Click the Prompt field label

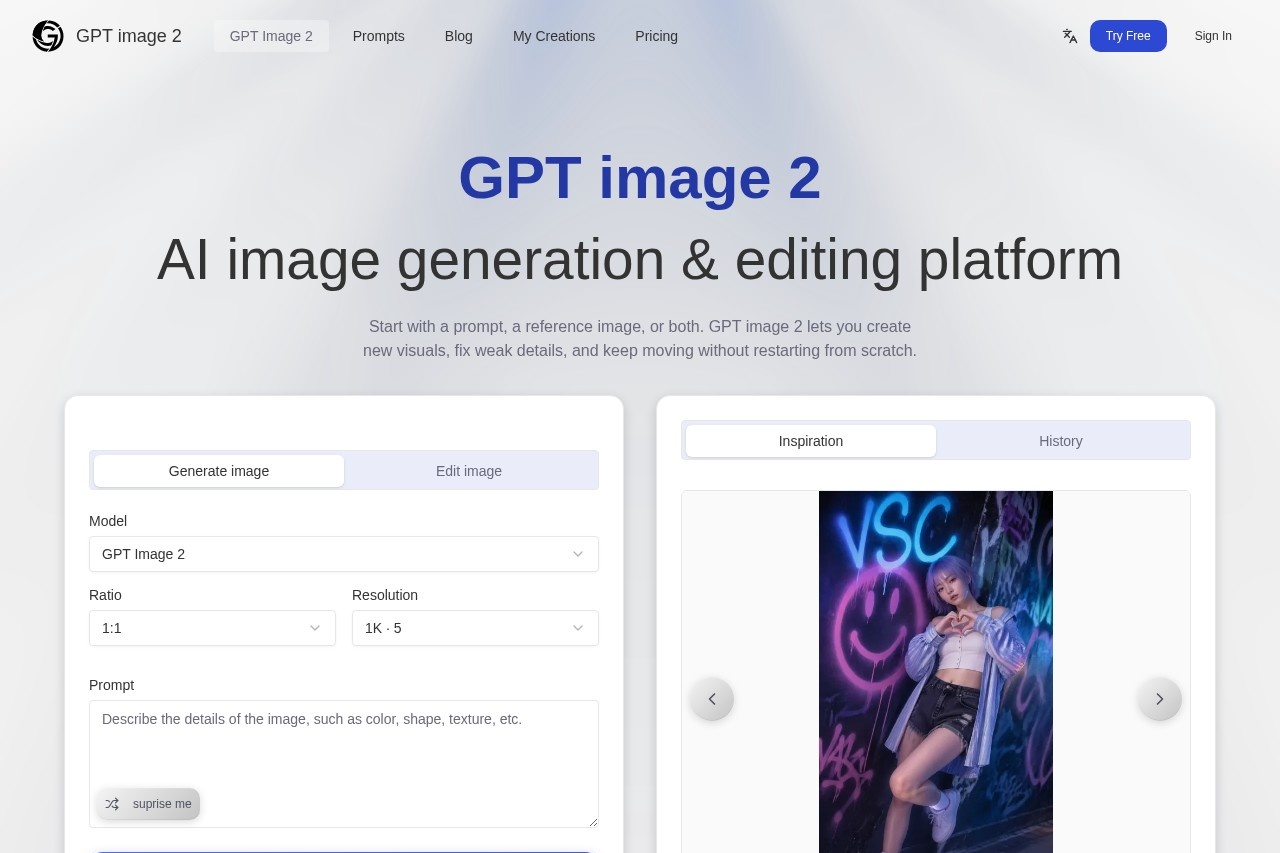tap(111, 685)
